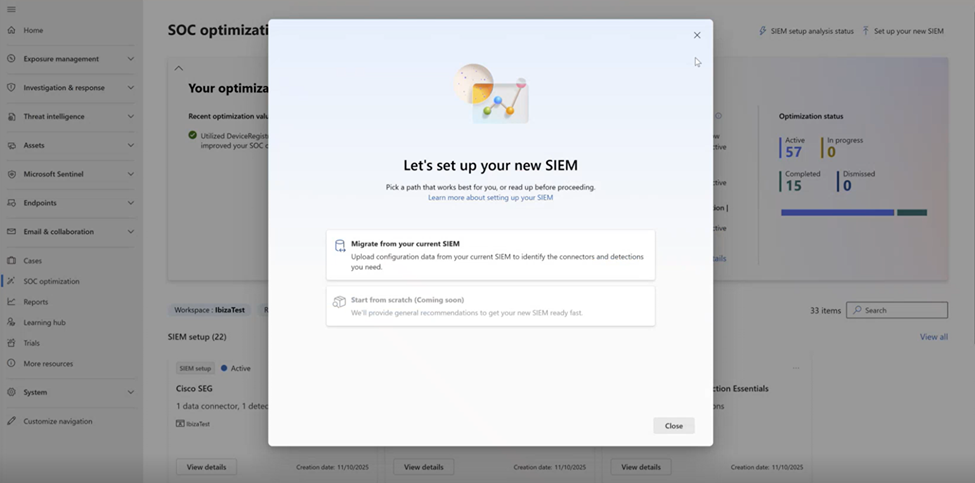This screenshot has width=975, height=483.
Task: Choose Migrate from your current SIEM
Action: click(490, 255)
